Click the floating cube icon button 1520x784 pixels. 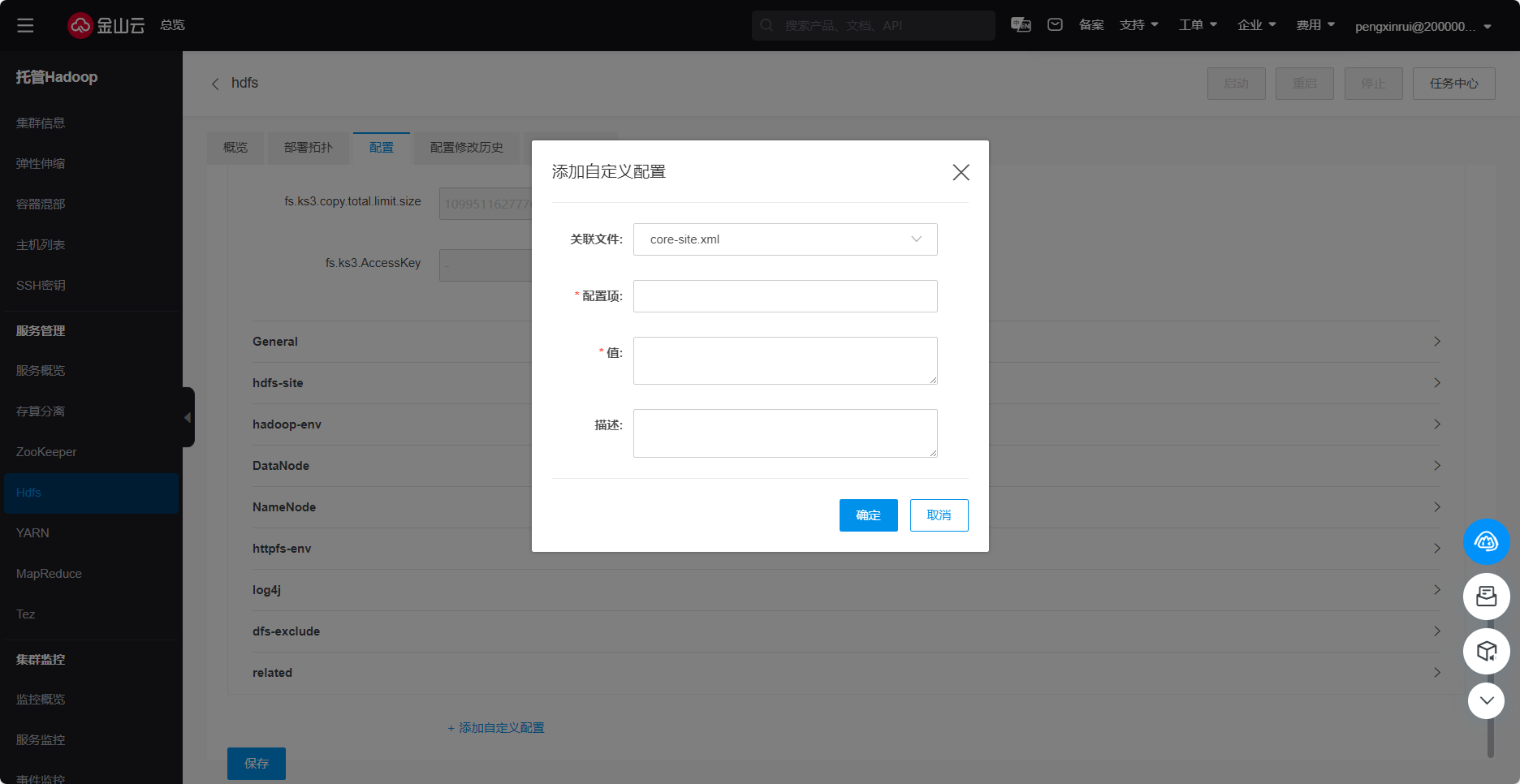pyautogui.click(x=1486, y=651)
